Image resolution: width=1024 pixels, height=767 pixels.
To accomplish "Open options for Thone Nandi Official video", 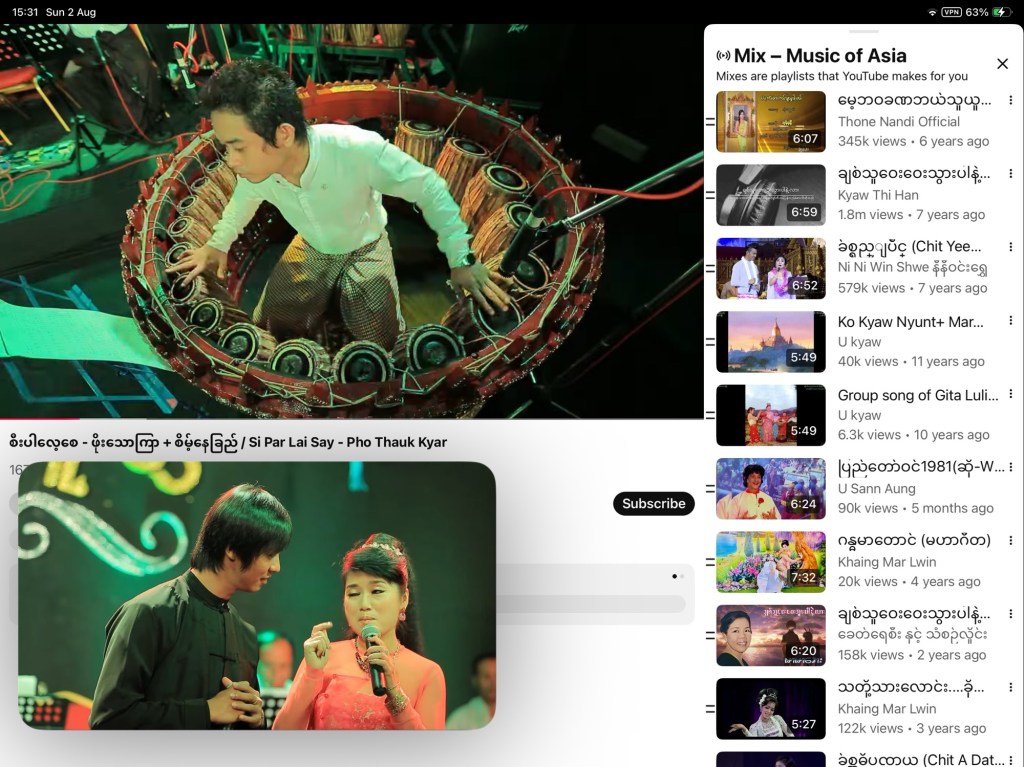I will coord(1010,100).
